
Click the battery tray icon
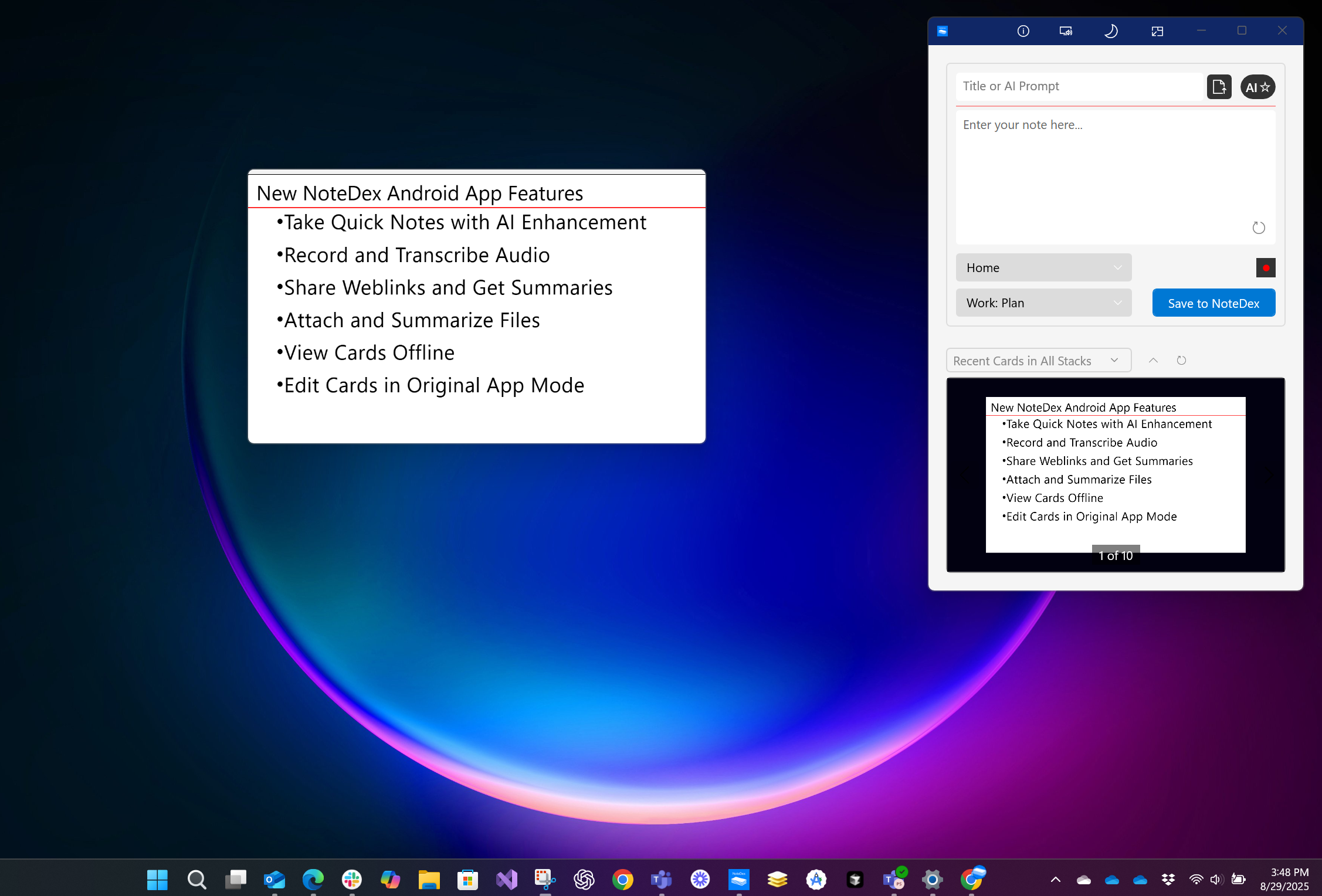point(1238,879)
